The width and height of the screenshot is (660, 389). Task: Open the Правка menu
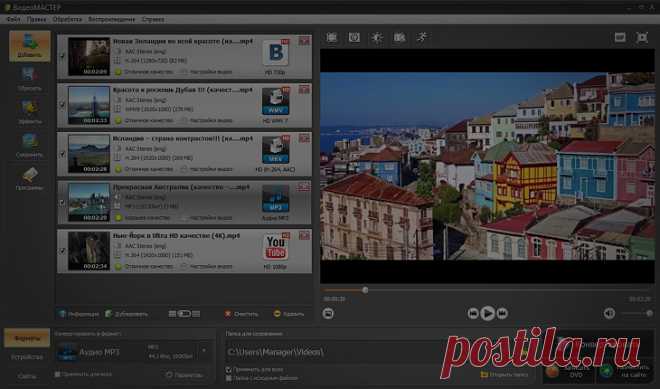point(36,19)
